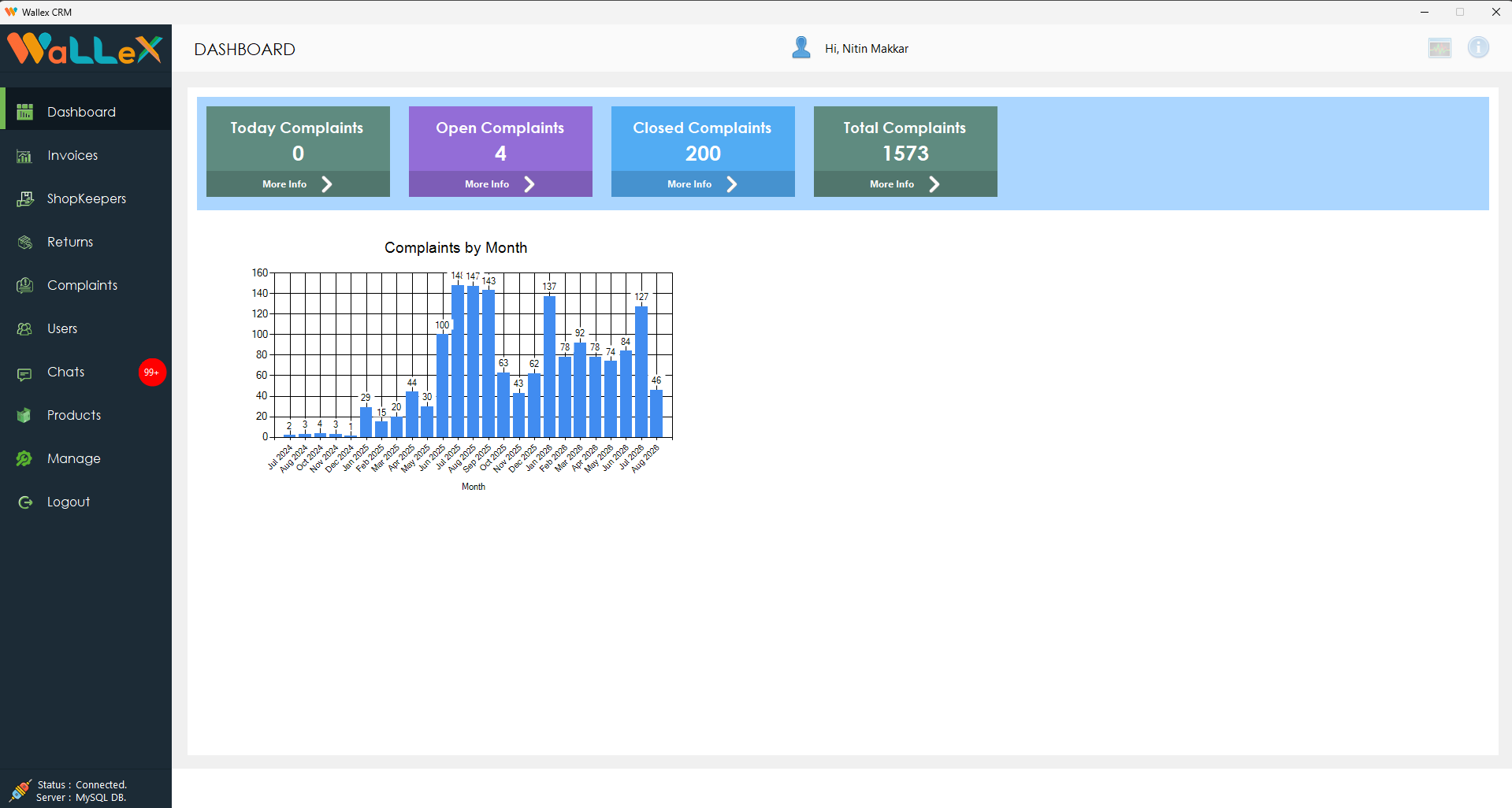This screenshot has width=1512, height=808.
Task: Click the Dashboard sidebar icon
Action: pos(25,112)
